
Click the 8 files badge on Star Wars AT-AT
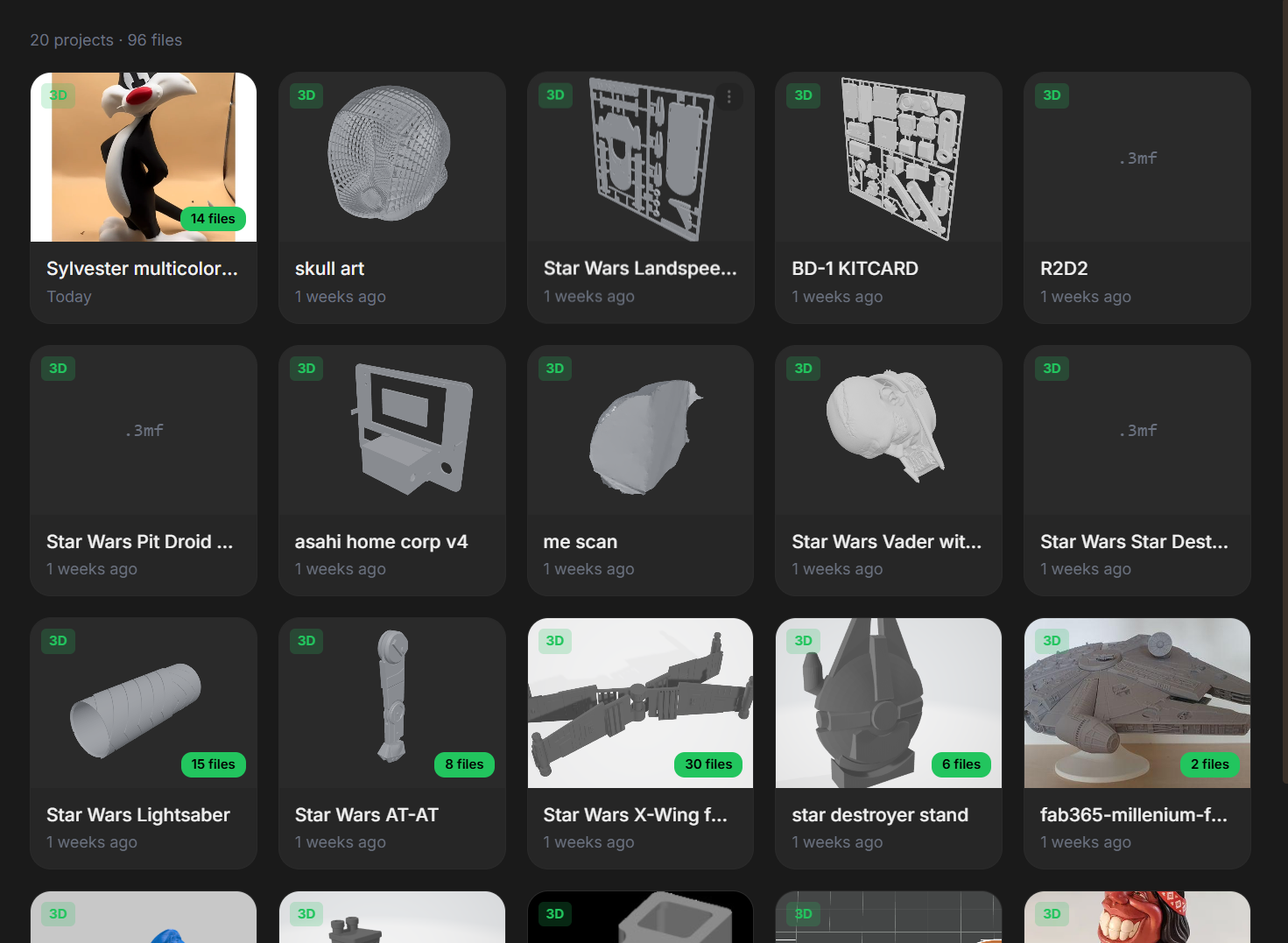[464, 764]
